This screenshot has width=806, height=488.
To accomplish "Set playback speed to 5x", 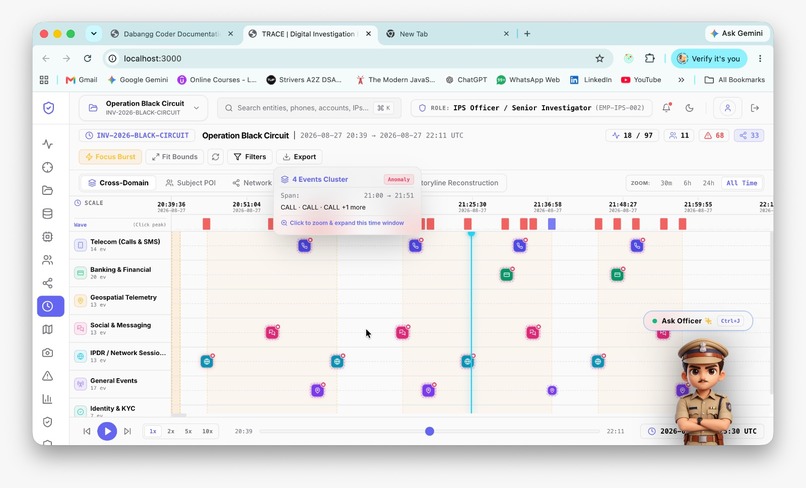I will [188, 431].
